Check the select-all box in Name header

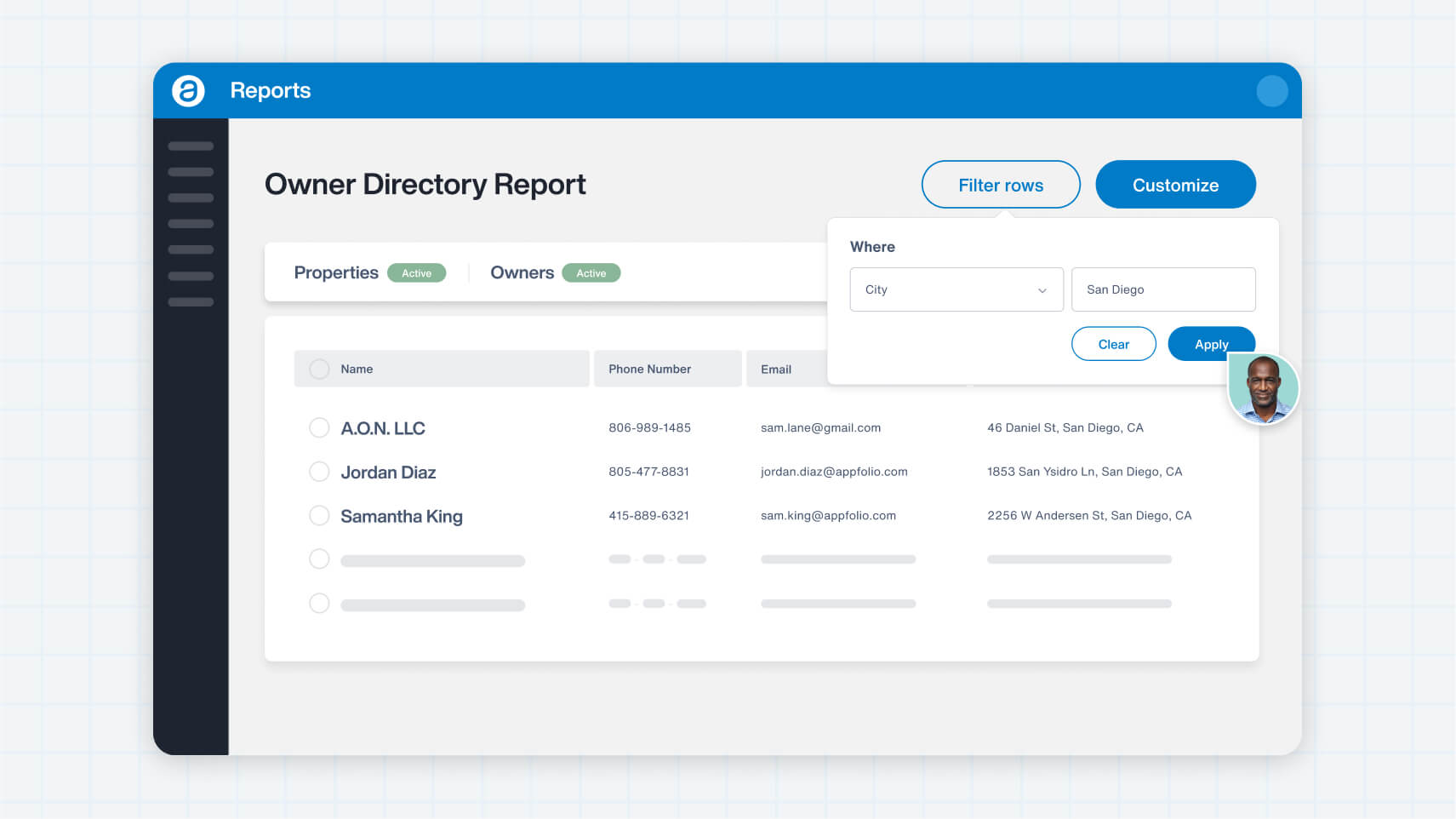pyautogui.click(x=319, y=369)
